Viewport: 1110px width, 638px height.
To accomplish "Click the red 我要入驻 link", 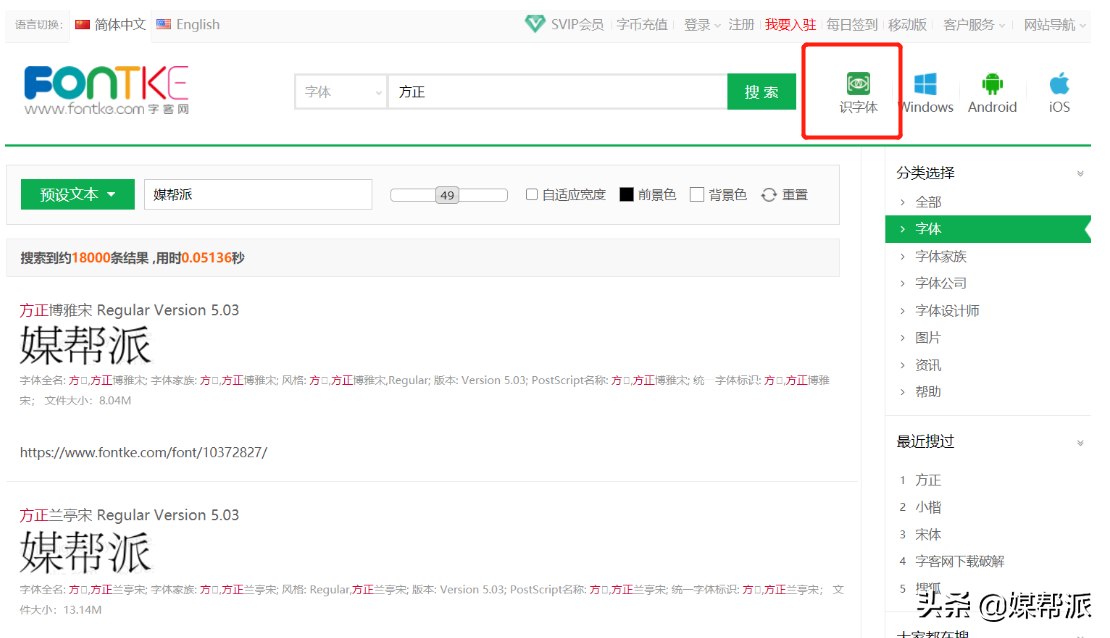I will pos(790,25).
